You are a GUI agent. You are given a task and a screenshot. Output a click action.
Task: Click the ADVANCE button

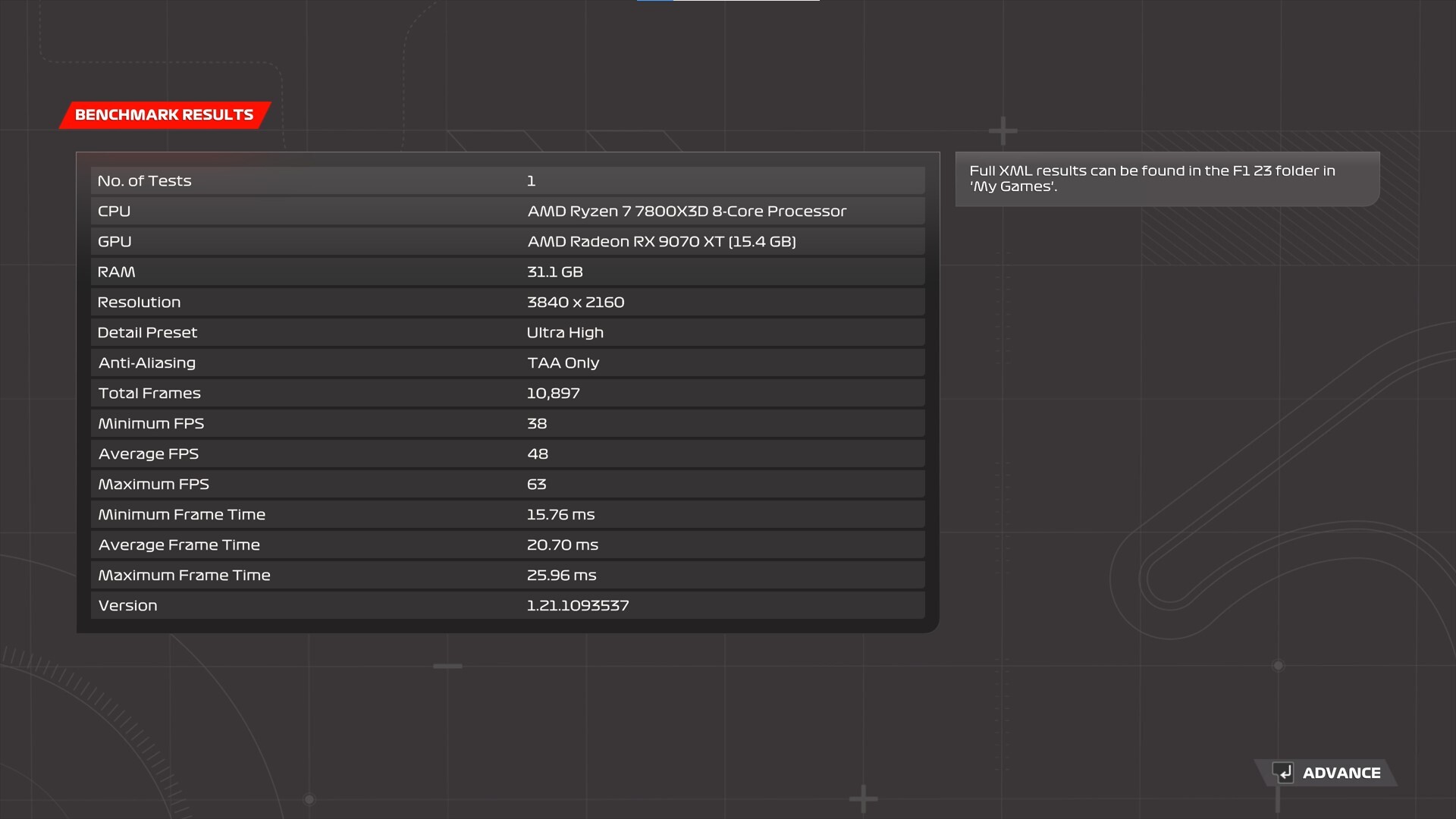[1326, 773]
